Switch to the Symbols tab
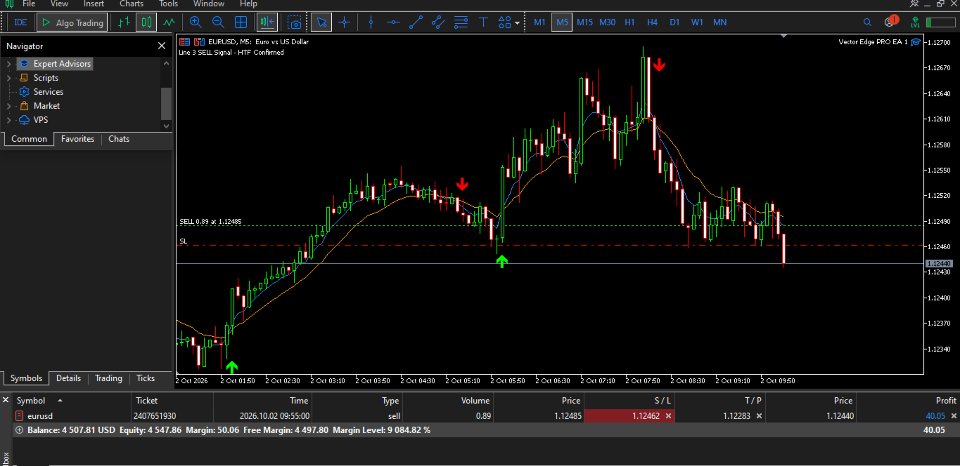 [x=26, y=378]
